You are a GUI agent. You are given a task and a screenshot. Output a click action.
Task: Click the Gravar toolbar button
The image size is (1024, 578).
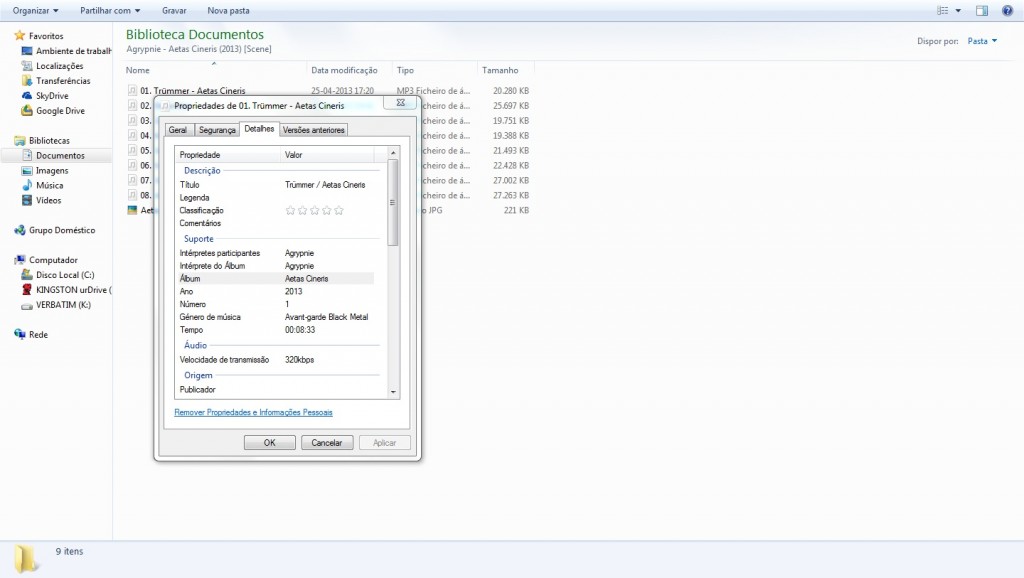pos(174,10)
